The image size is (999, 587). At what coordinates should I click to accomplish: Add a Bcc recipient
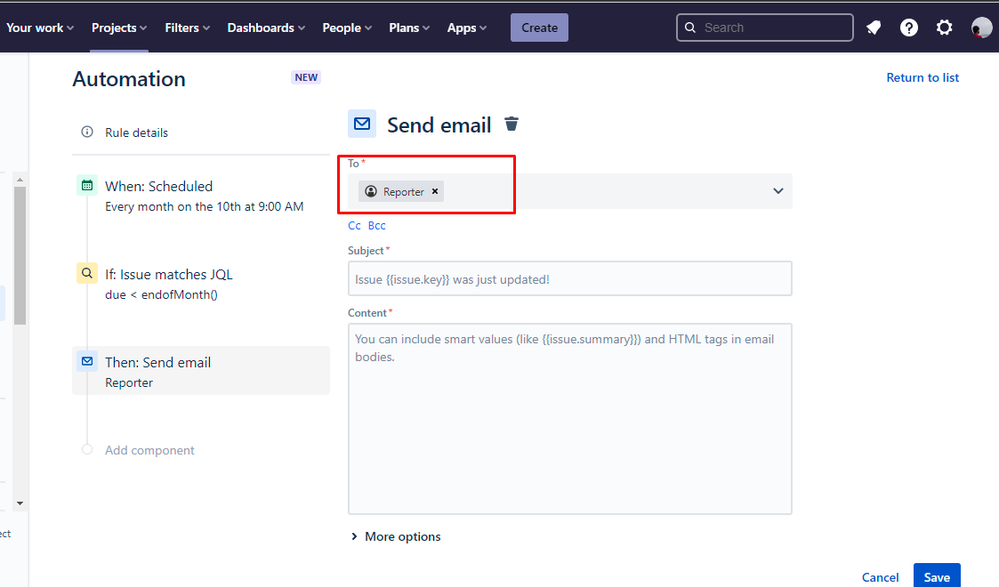[377, 226]
